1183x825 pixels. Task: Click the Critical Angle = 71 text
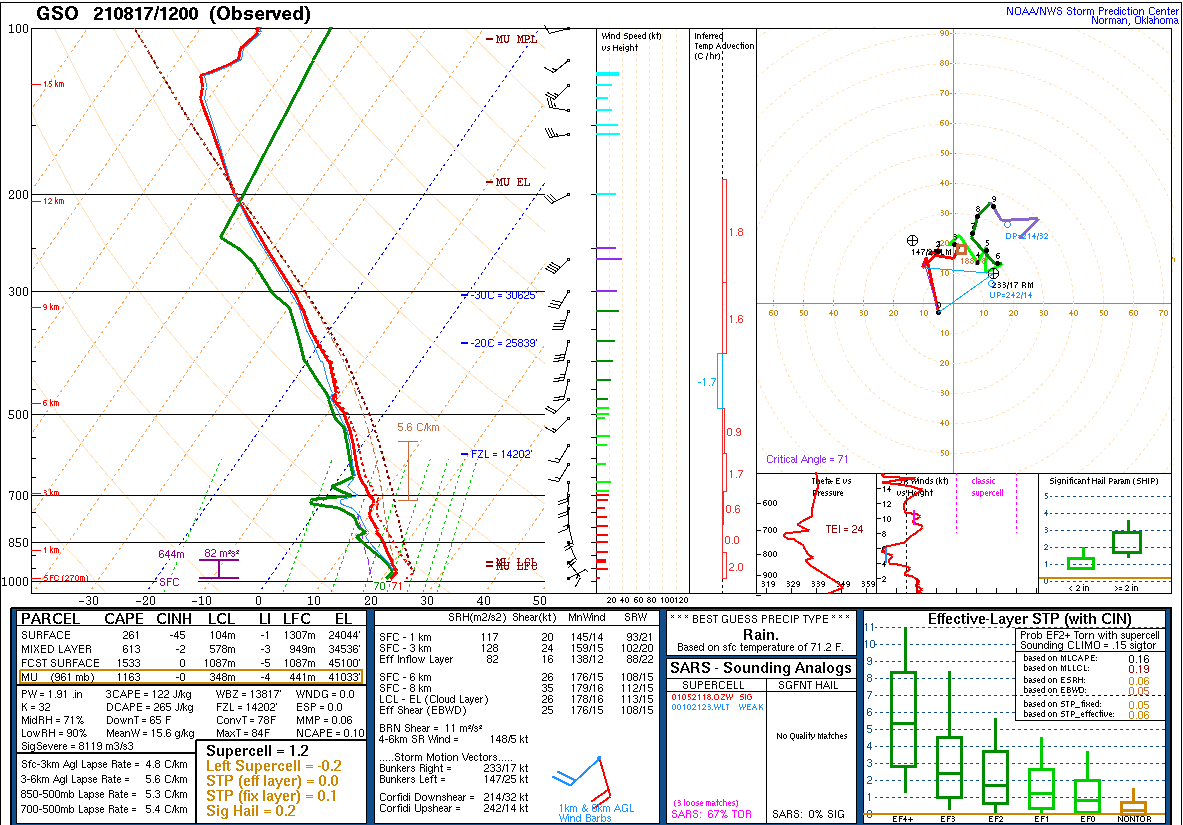[x=807, y=459]
